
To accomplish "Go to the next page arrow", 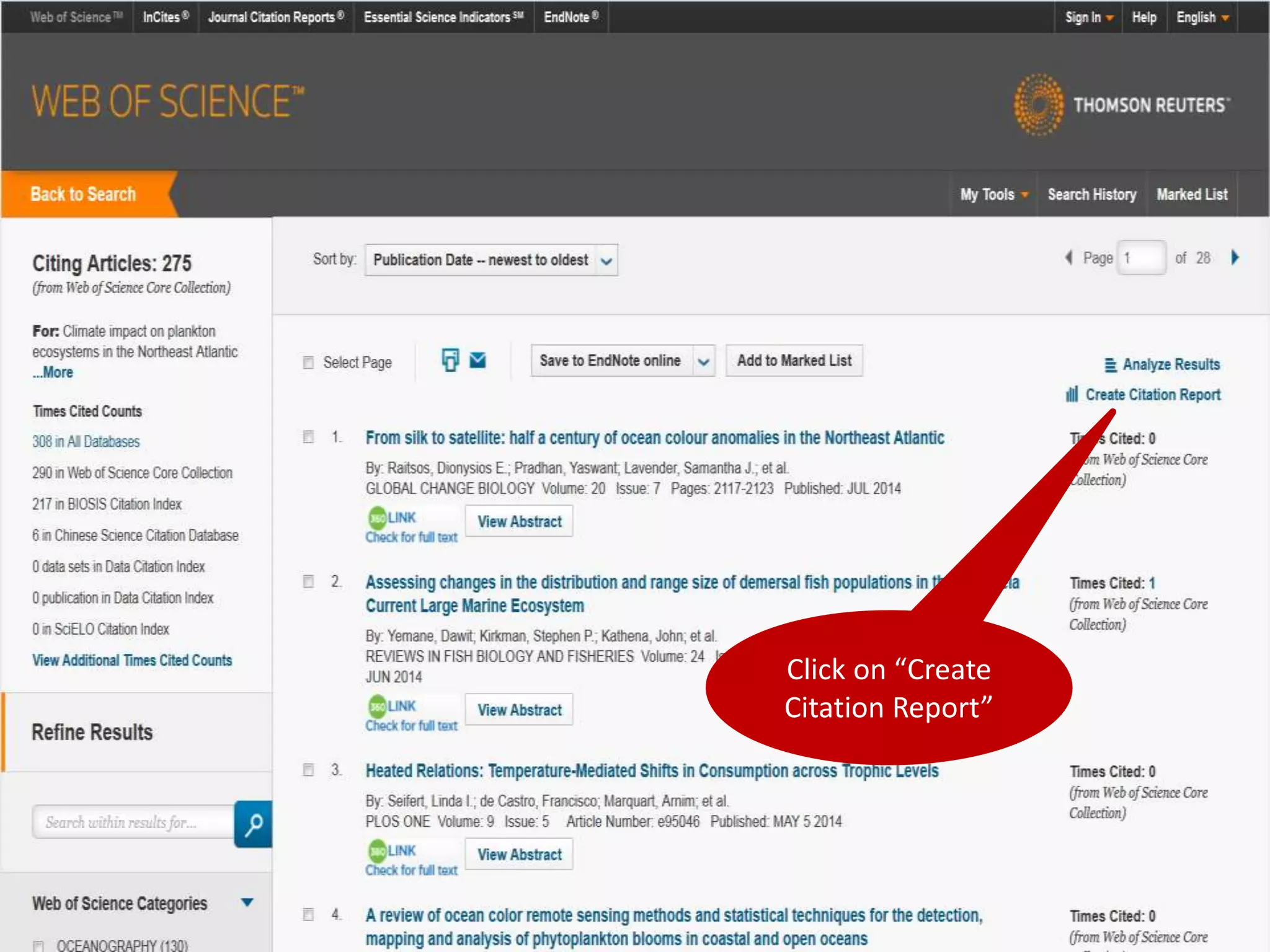I will click(1235, 258).
